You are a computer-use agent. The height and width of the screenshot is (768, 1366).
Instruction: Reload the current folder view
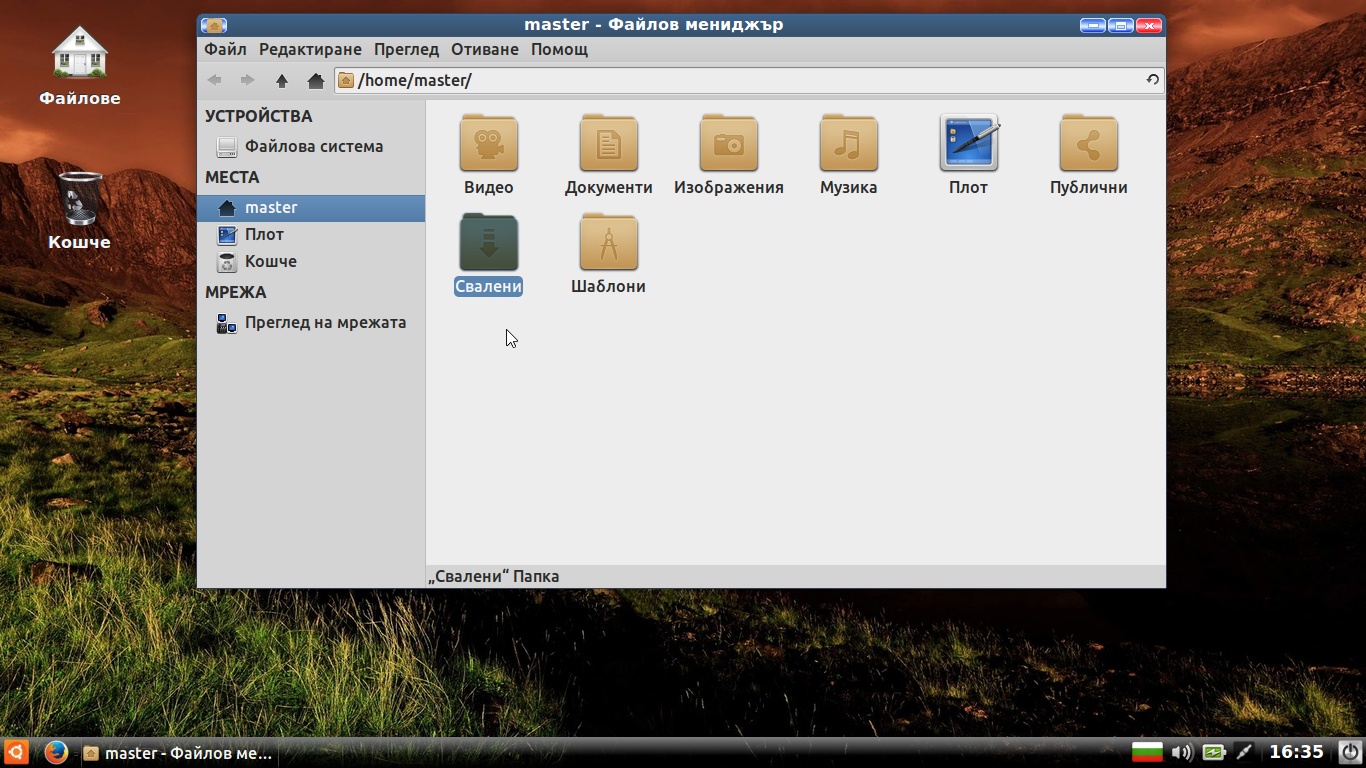(1152, 80)
